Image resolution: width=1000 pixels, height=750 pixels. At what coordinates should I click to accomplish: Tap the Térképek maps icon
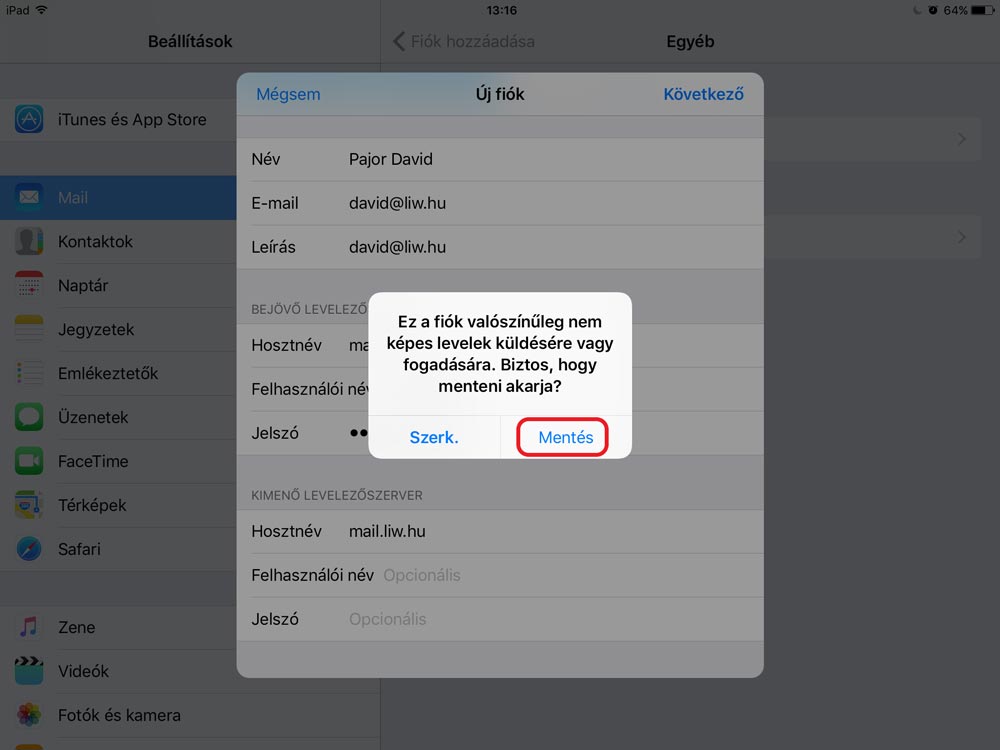pyautogui.click(x=29, y=506)
